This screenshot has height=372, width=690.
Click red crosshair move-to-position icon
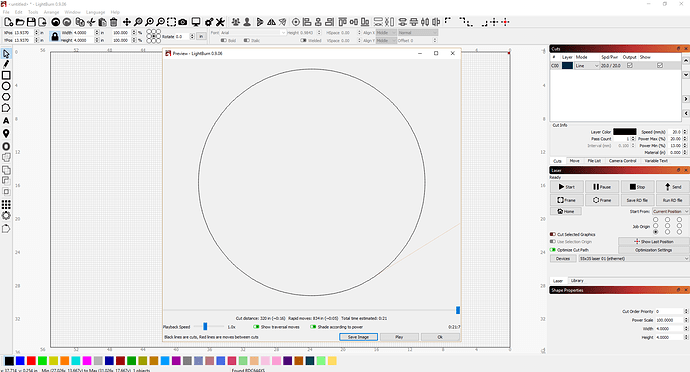point(505,22)
